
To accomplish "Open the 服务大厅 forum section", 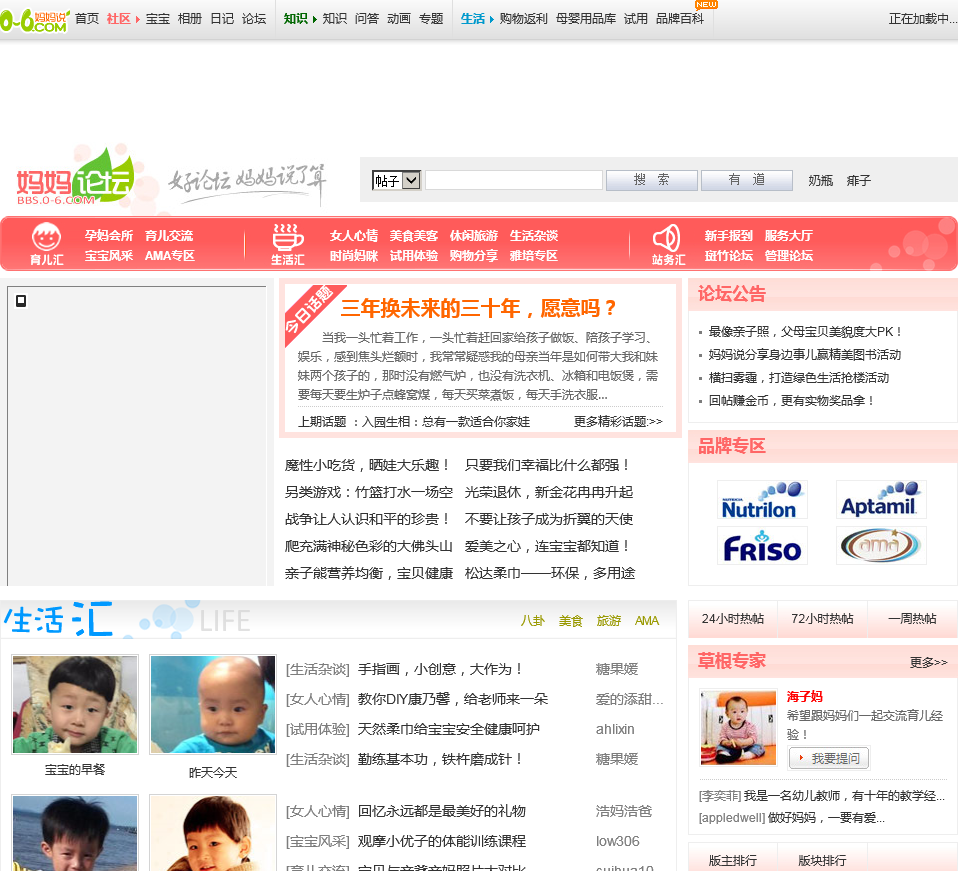I will [x=788, y=236].
